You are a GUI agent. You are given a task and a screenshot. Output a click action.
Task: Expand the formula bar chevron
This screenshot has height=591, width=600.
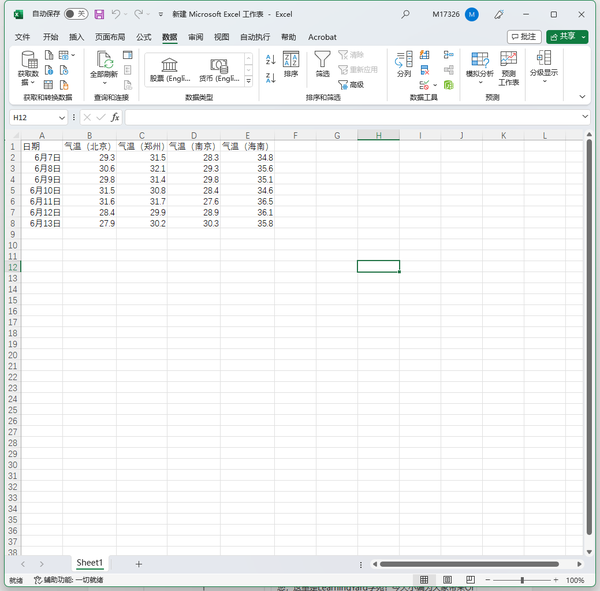click(585, 116)
